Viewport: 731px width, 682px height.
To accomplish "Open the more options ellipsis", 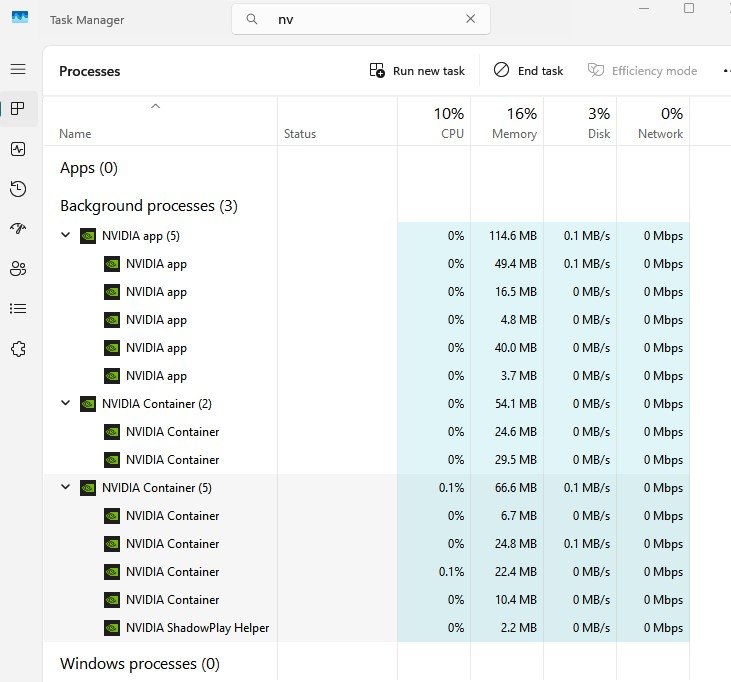I will tap(726, 70).
